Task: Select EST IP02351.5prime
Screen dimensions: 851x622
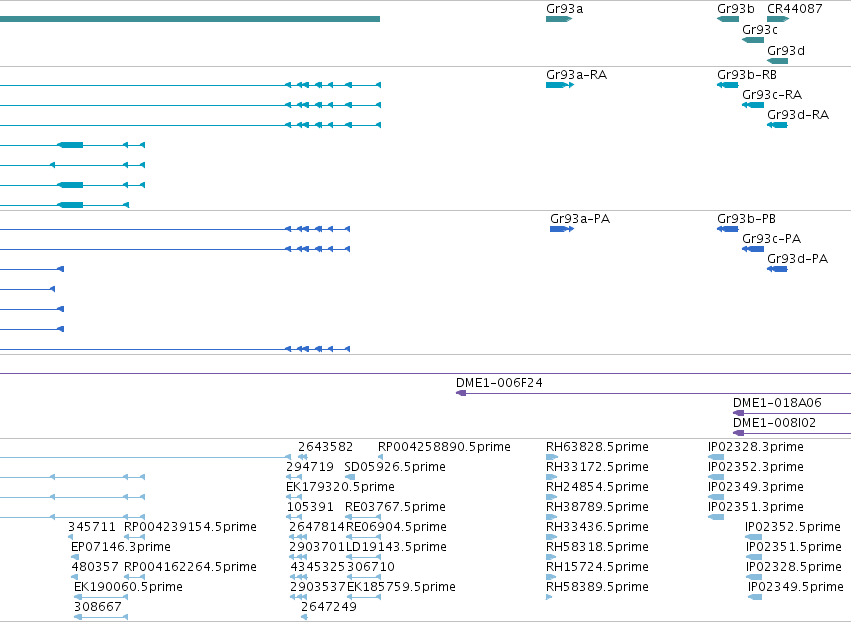Action: (x=793, y=547)
